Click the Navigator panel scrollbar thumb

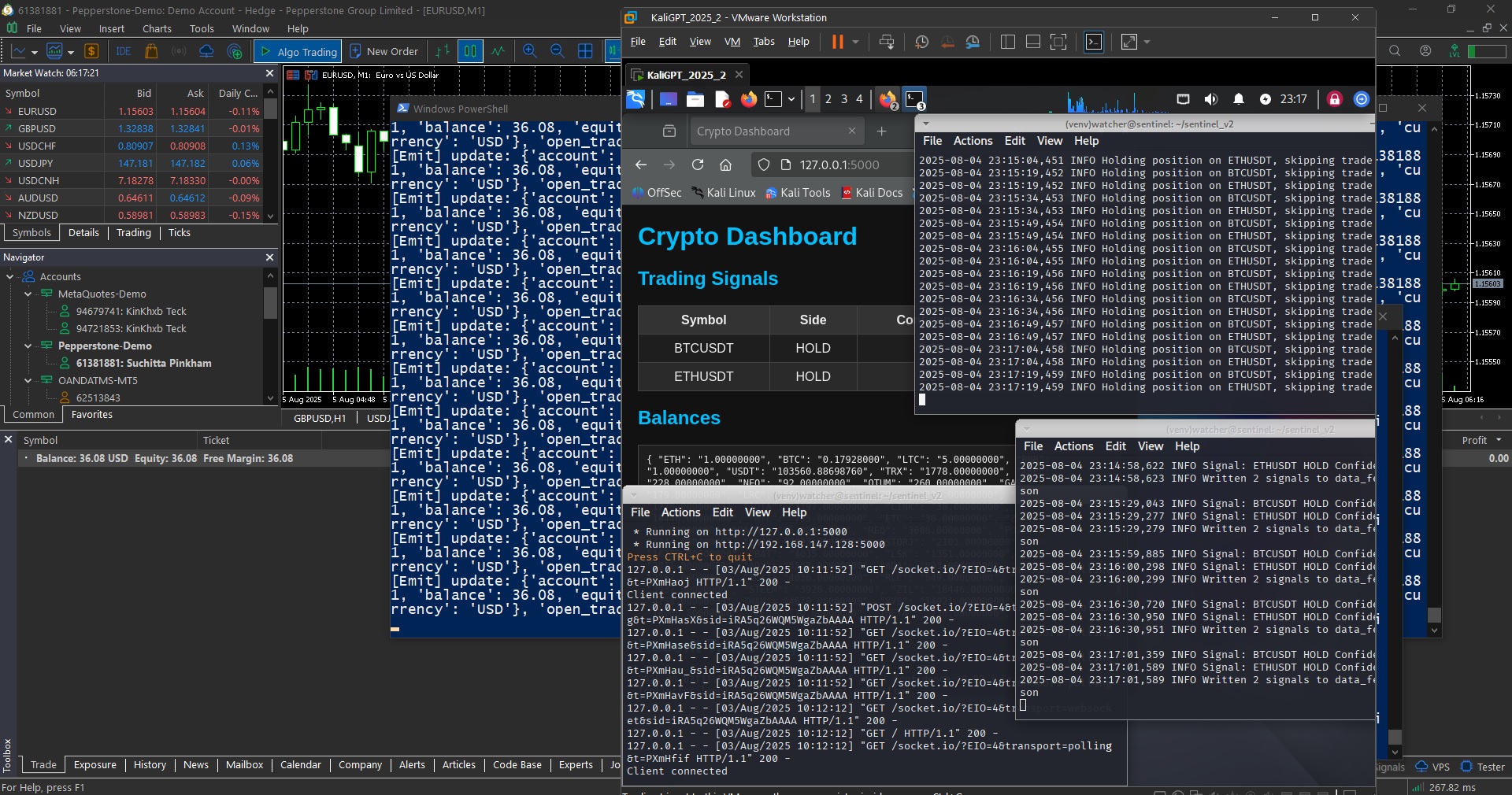click(270, 303)
